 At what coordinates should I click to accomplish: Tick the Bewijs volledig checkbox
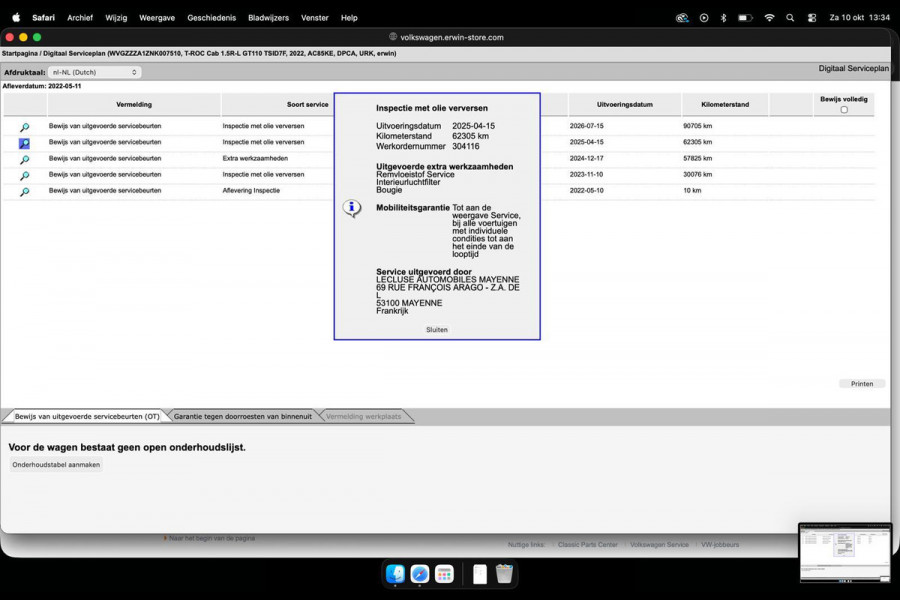[844, 110]
